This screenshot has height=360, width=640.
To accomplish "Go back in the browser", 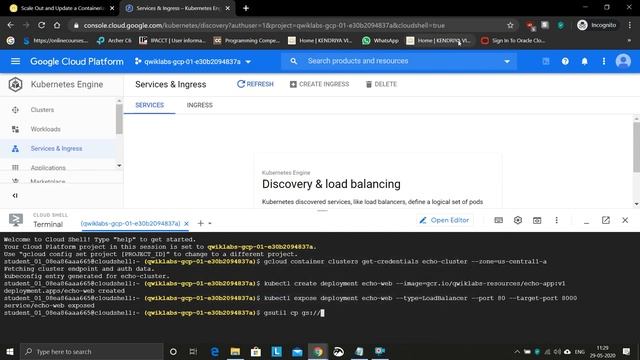I will click(x=11, y=25).
